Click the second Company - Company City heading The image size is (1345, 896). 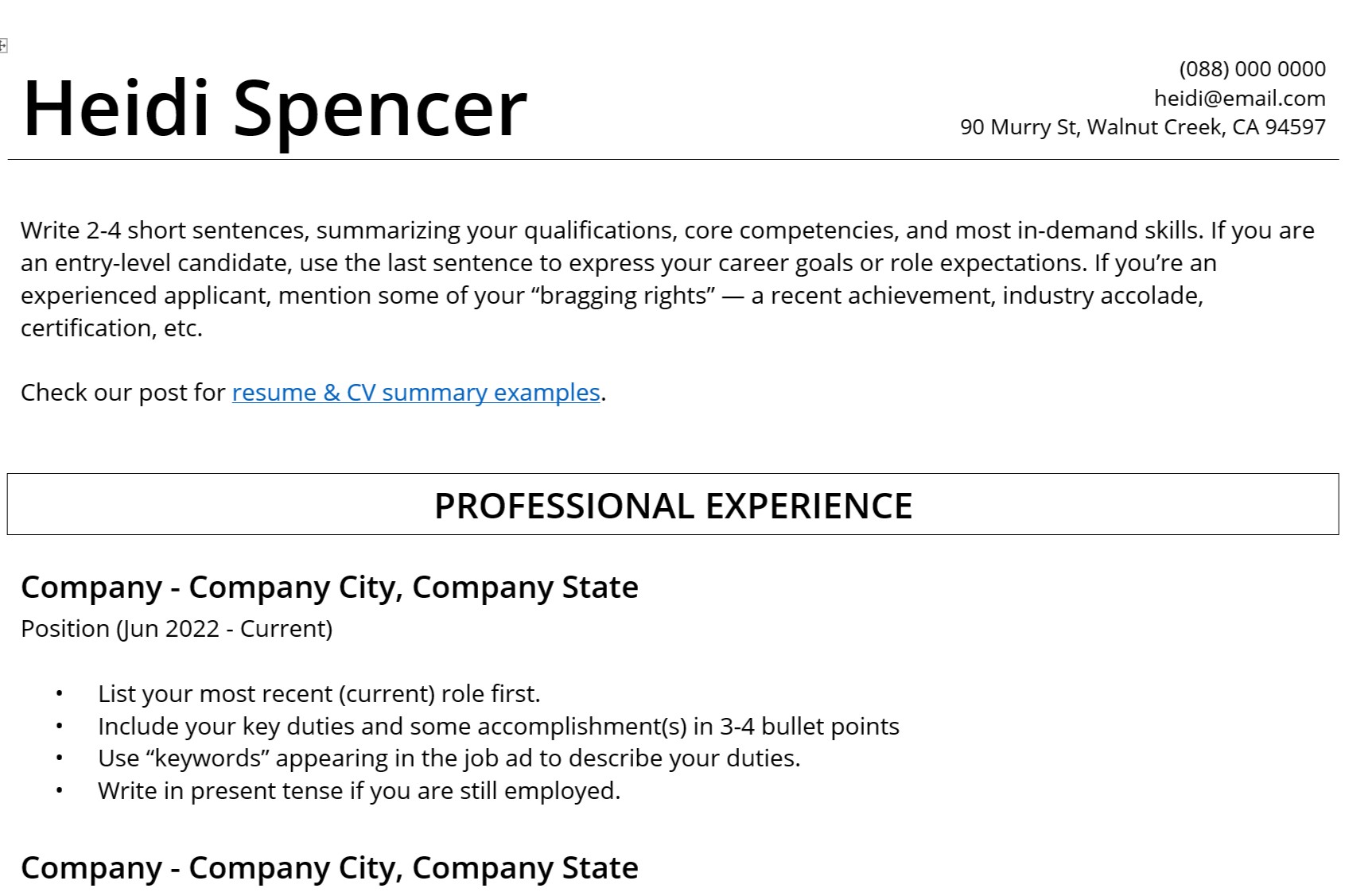point(329,868)
